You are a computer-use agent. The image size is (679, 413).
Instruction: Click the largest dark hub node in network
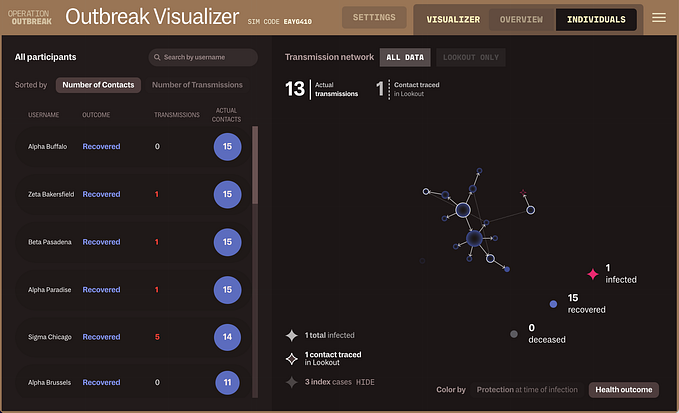(x=474, y=238)
